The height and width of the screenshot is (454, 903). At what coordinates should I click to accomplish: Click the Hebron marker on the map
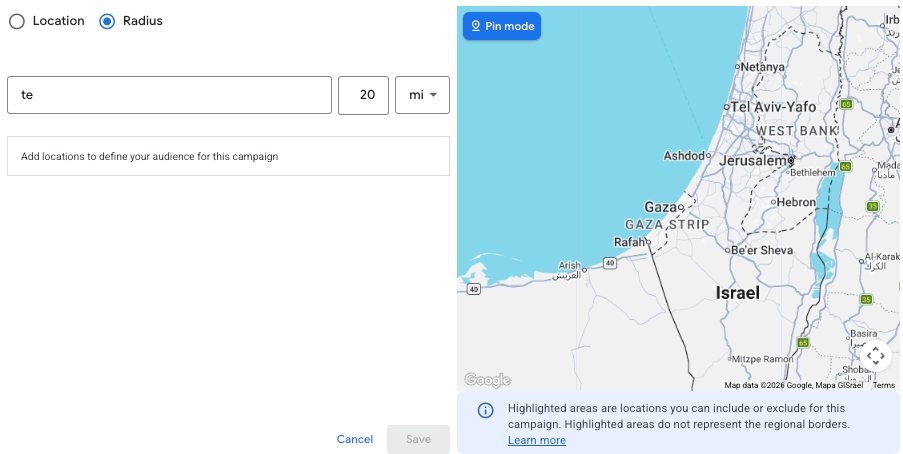tap(772, 202)
